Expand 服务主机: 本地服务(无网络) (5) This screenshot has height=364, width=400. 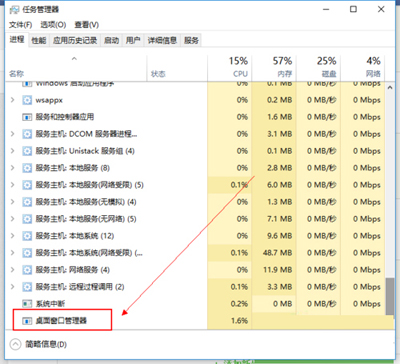[x=13, y=219]
